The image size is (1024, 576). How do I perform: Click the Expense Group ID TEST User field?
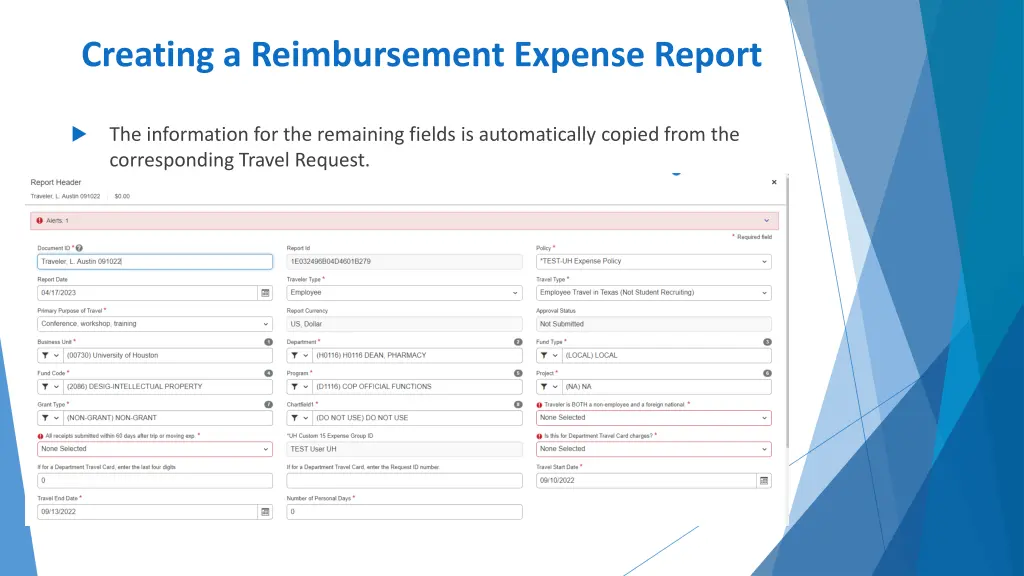click(x=404, y=449)
